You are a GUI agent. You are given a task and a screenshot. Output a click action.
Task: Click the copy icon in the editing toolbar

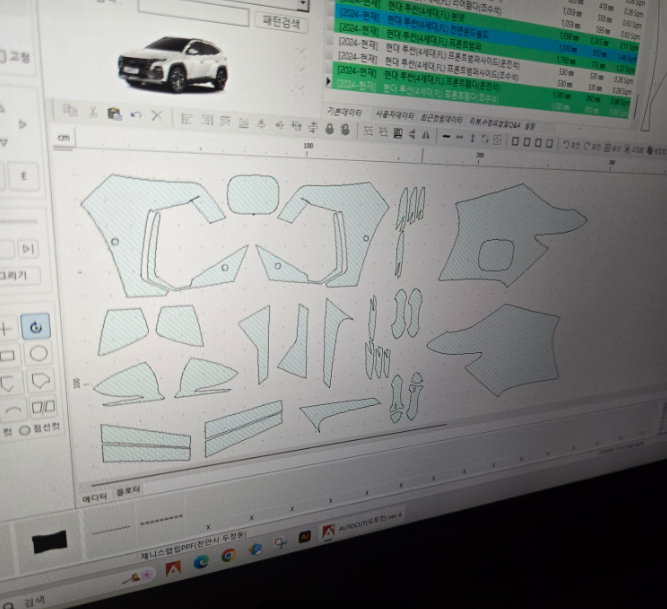70,111
